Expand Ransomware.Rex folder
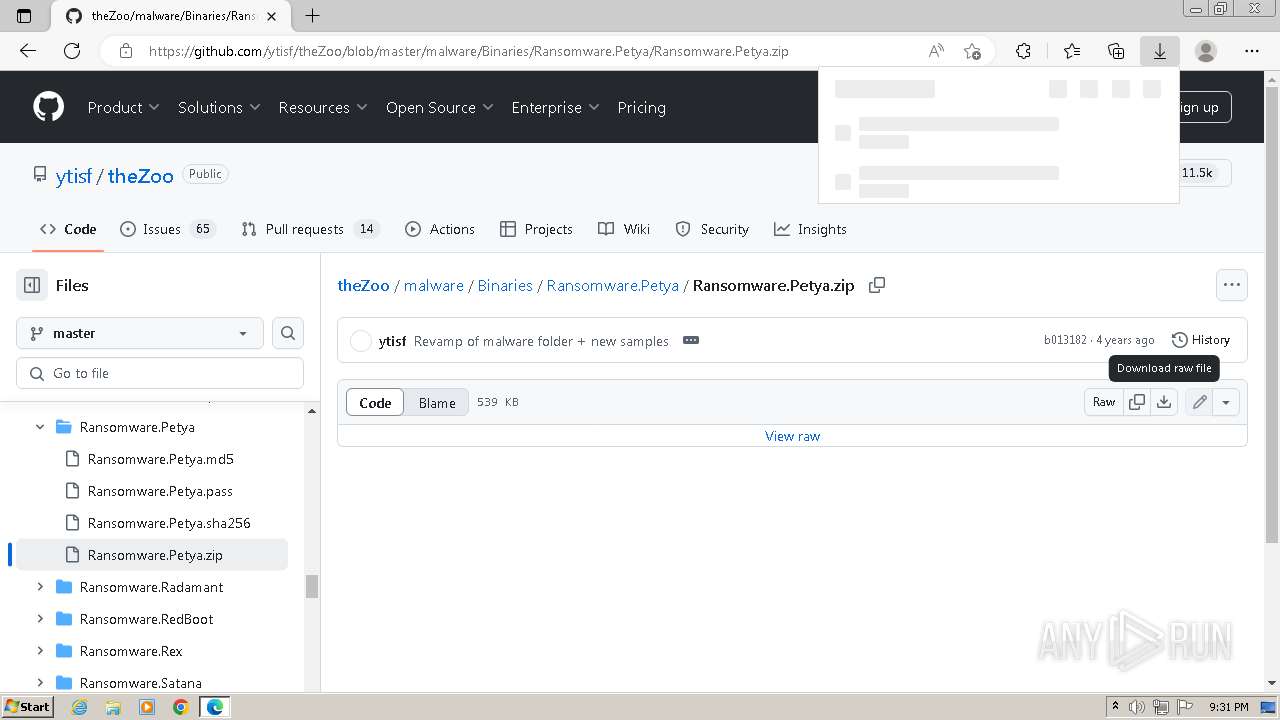Image resolution: width=1280 pixels, height=720 pixels. pos(40,651)
